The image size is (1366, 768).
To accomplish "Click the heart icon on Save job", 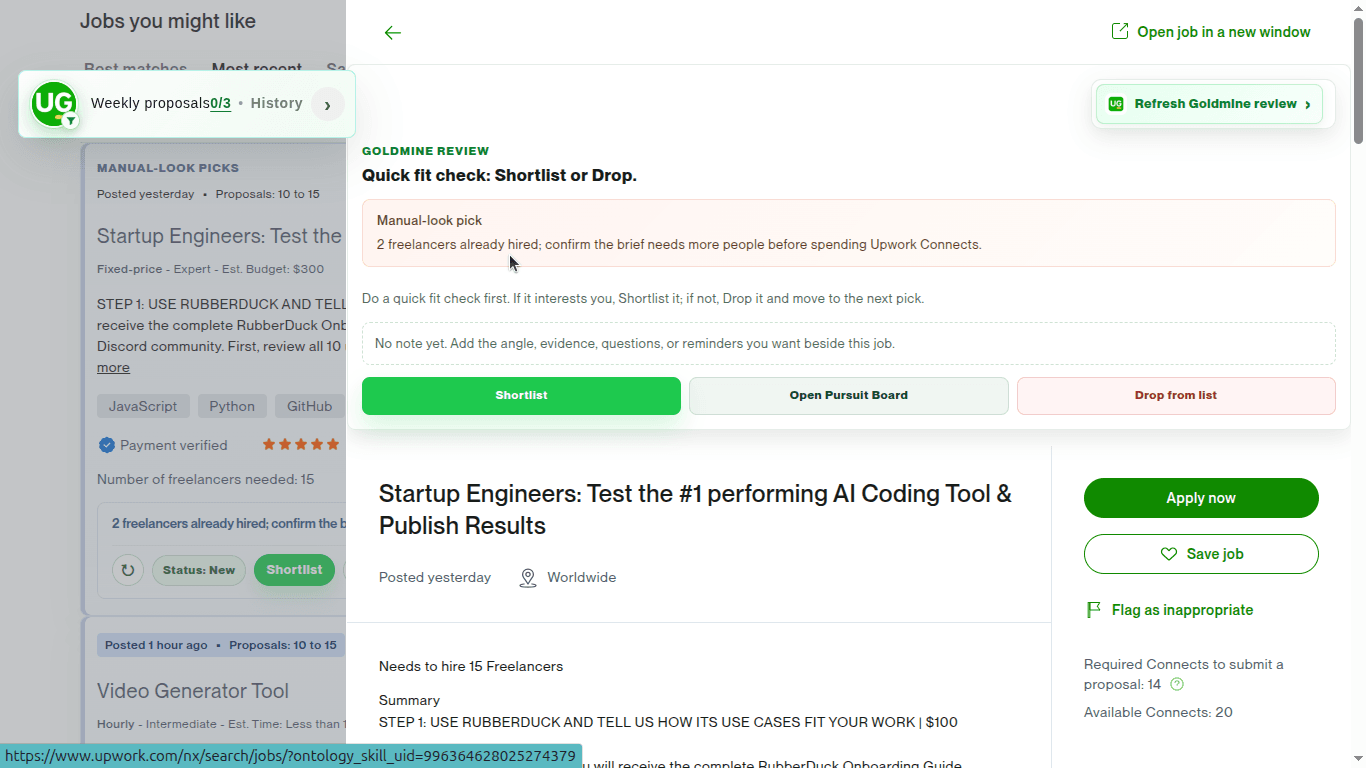I will tap(1168, 554).
